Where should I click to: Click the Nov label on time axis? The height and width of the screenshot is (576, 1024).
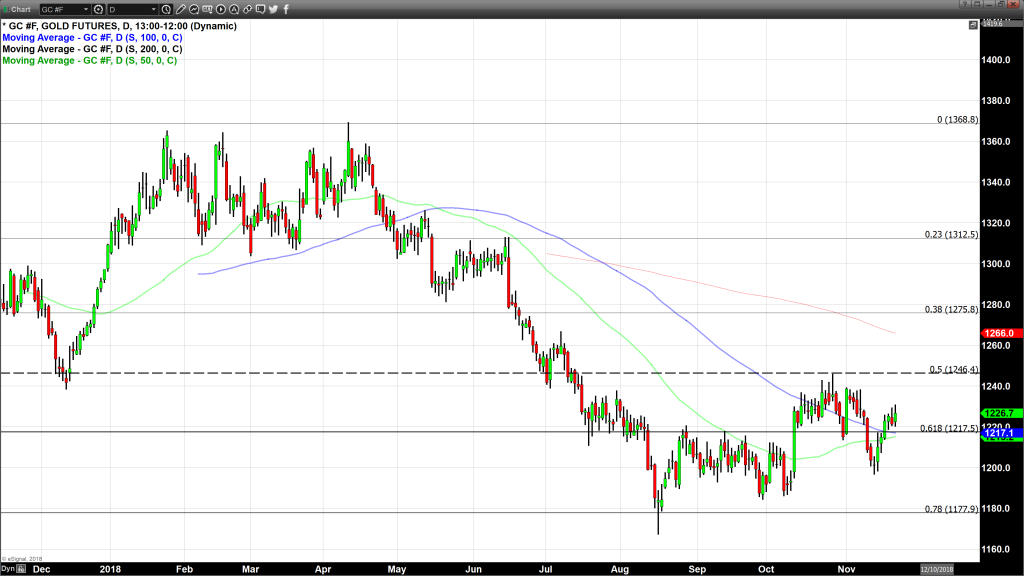pyautogui.click(x=846, y=569)
